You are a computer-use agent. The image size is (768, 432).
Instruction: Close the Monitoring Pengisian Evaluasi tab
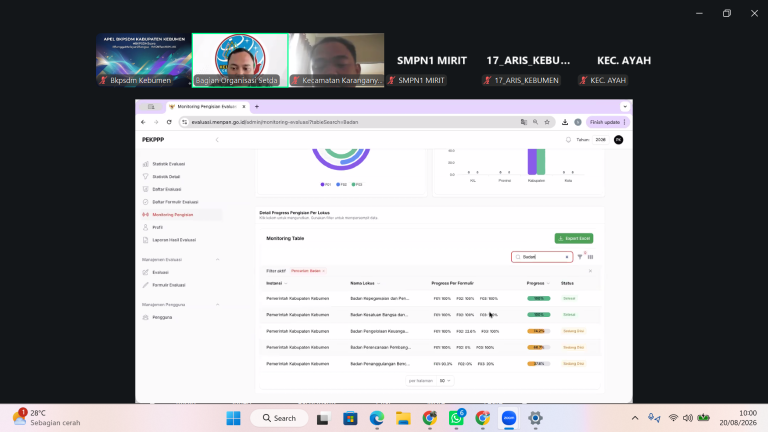pos(243,107)
